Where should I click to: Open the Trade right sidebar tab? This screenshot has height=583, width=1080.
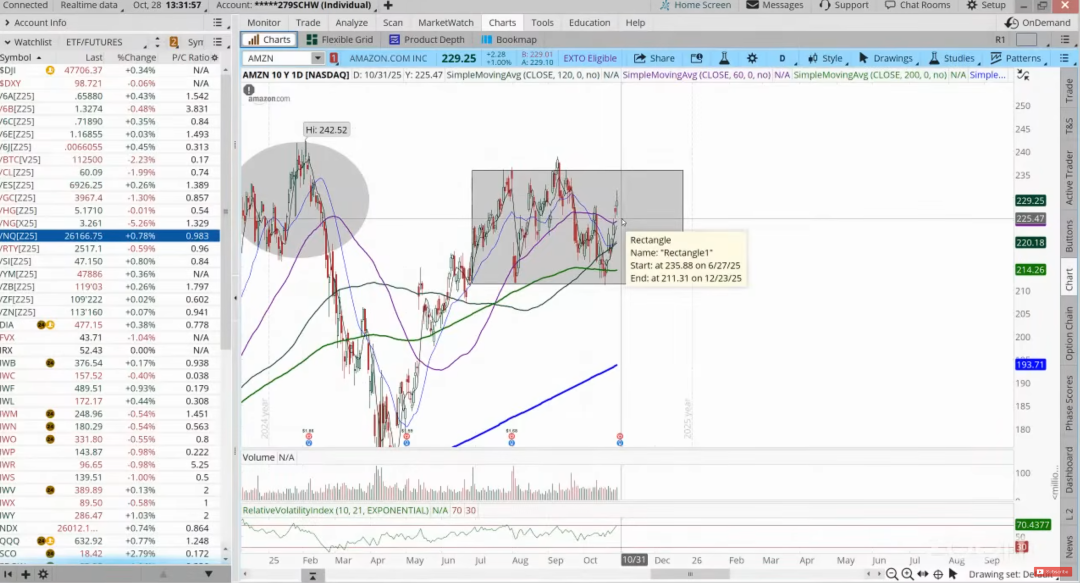[x=1069, y=90]
